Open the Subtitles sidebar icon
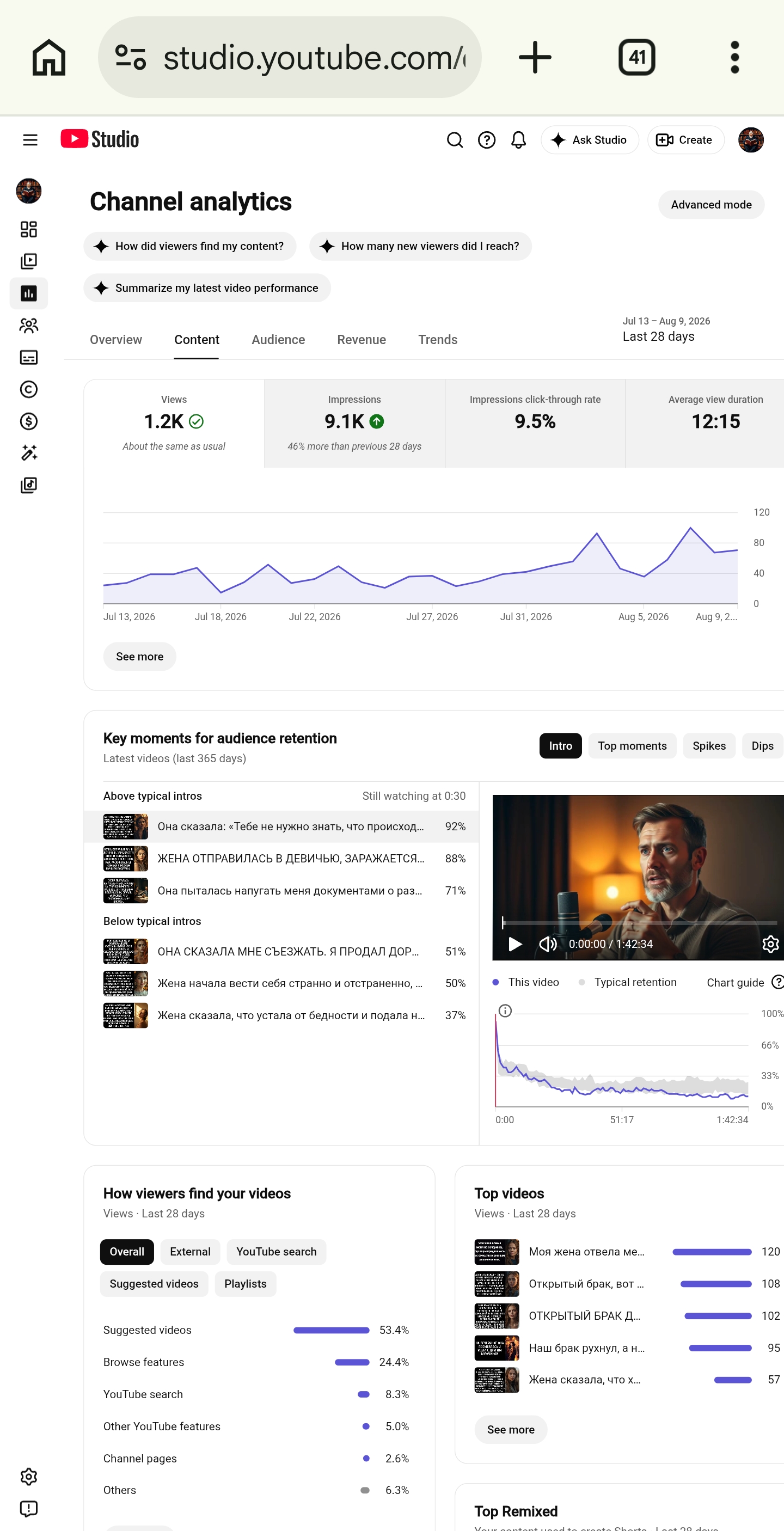This screenshot has width=784, height=1531. (28, 357)
